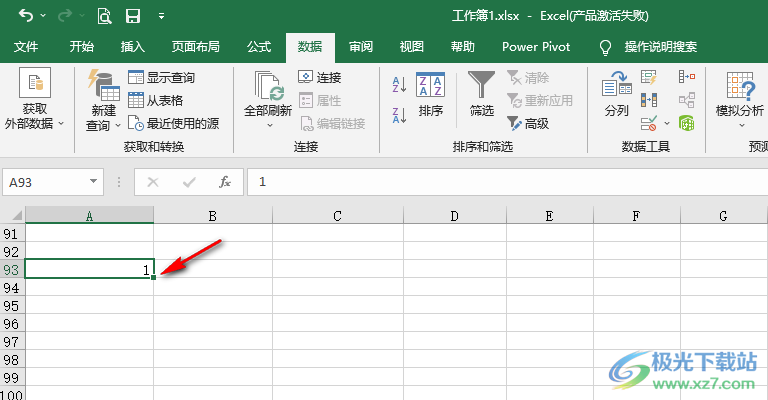This screenshot has width=768, height=400.
Task: Click 清除 filter button
Action: (528, 77)
